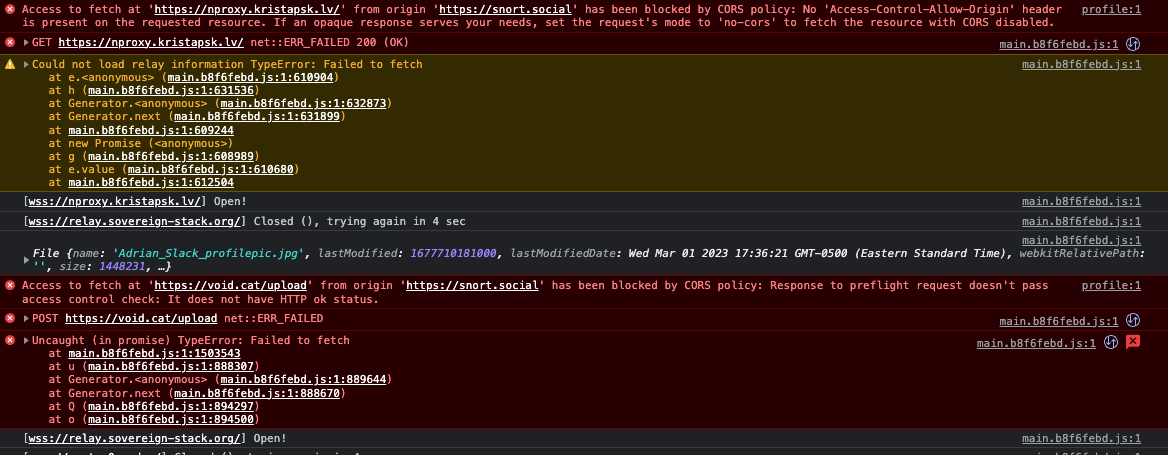This screenshot has height=455, width=1168.
Task: Click the yellow warning icon beside 'Could not load relay information'
Action: (10, 65)
